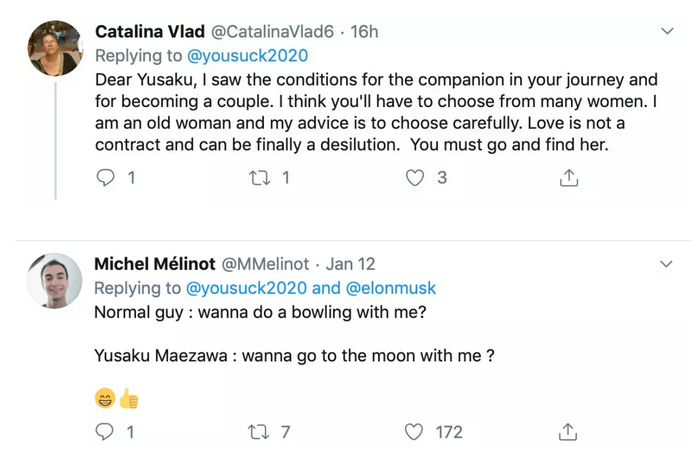Image resolution: width=697 pixels, height=468 pixels.
Task: Open more options for Catalina Vlad's tweet
Action: (x=667, y=31)
